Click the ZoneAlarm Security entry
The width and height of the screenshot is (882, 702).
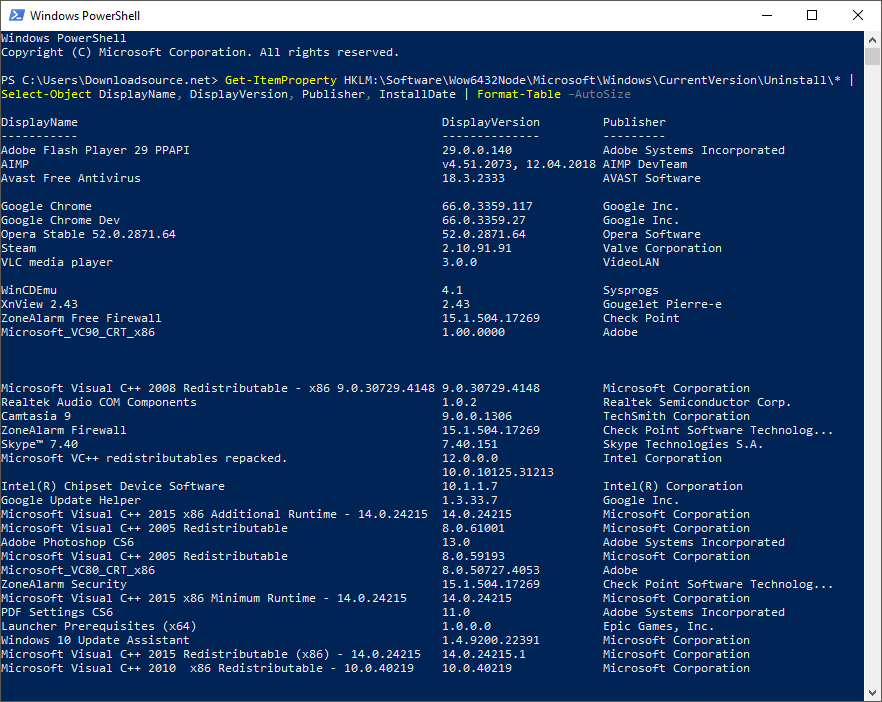[x=64, y=584]
